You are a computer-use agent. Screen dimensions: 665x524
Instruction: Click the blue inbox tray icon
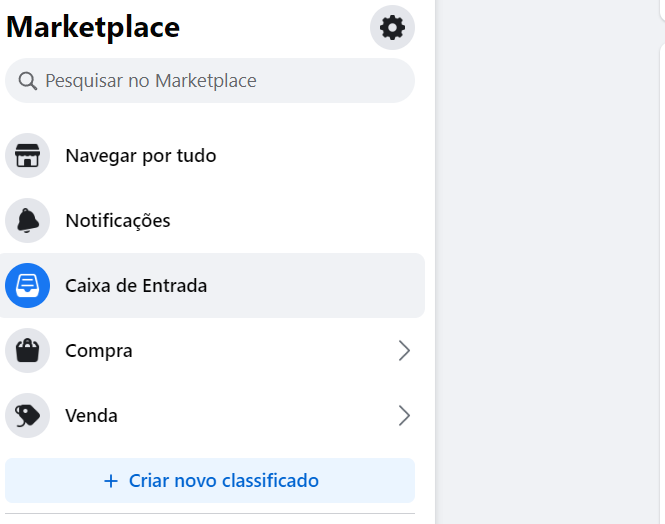coord(28,285)
